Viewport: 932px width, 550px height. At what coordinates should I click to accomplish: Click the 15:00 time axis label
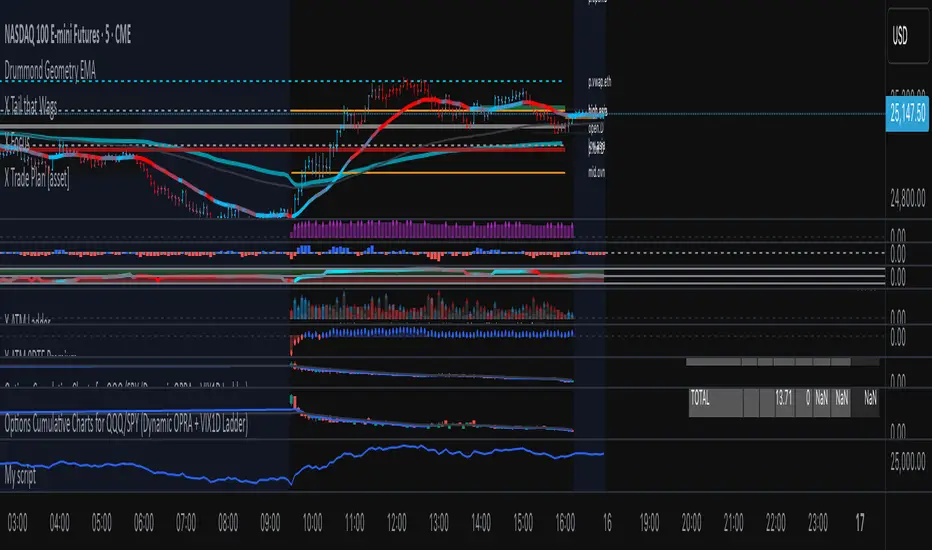click(523, 523)
